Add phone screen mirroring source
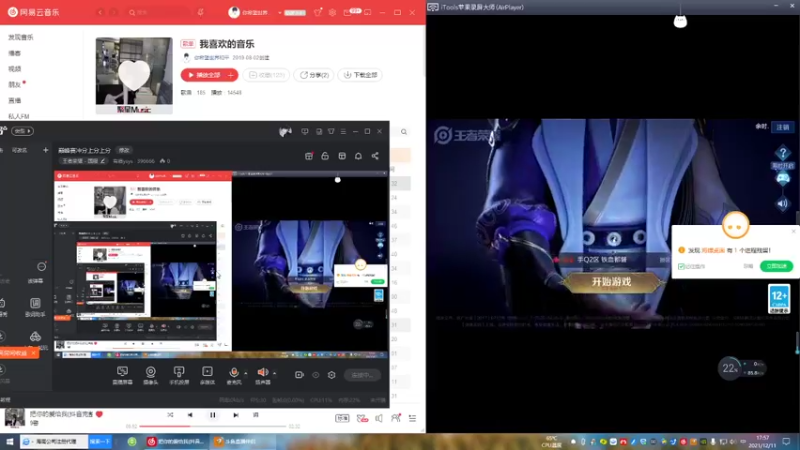 (x=179, y=375)
